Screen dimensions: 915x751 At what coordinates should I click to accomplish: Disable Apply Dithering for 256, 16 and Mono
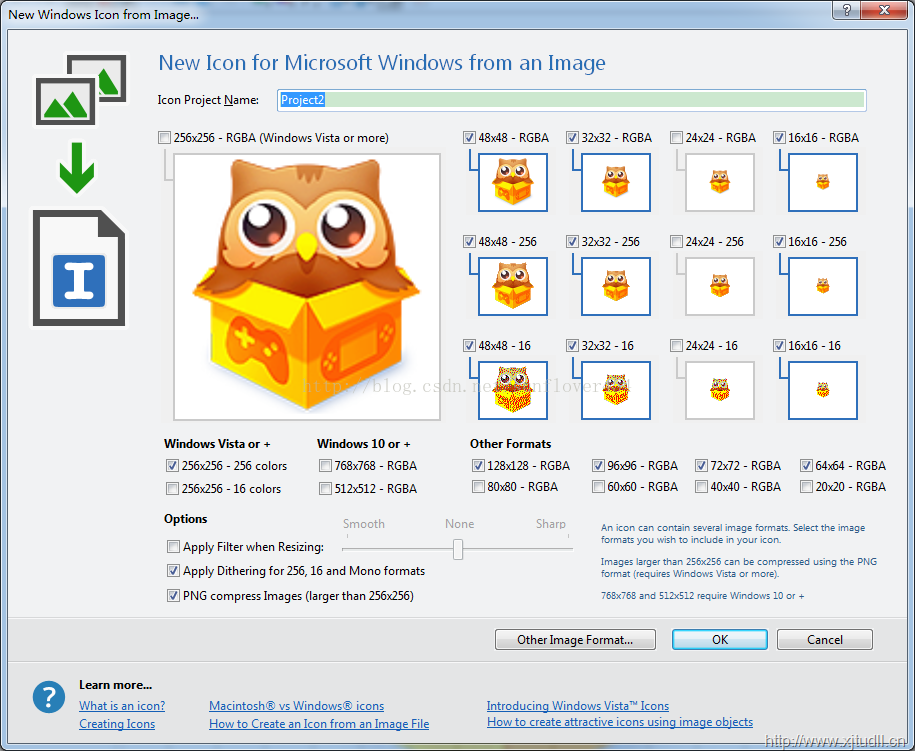click(174, 571)
